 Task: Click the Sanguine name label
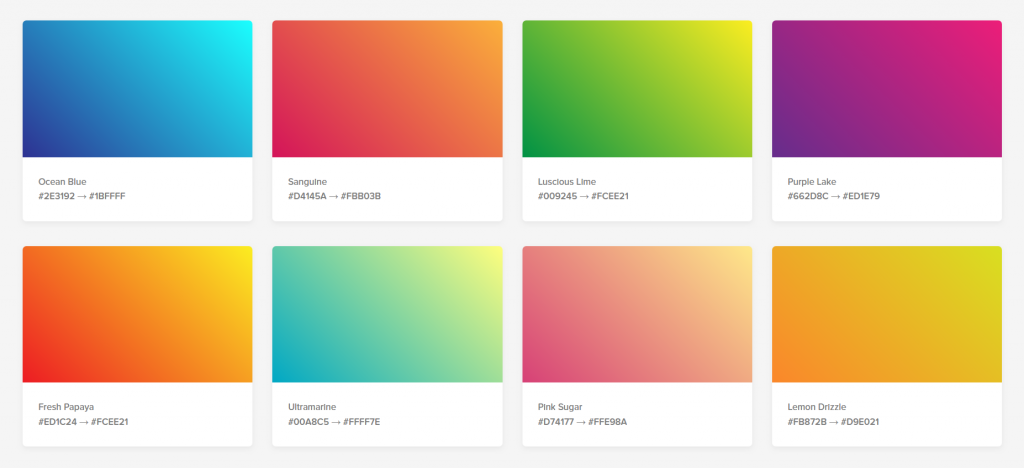(308, 182)
